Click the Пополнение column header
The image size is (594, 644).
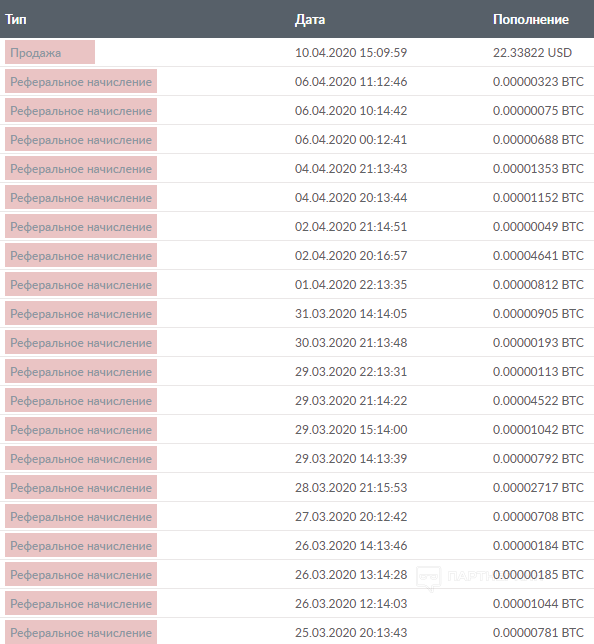coord(531,19)
